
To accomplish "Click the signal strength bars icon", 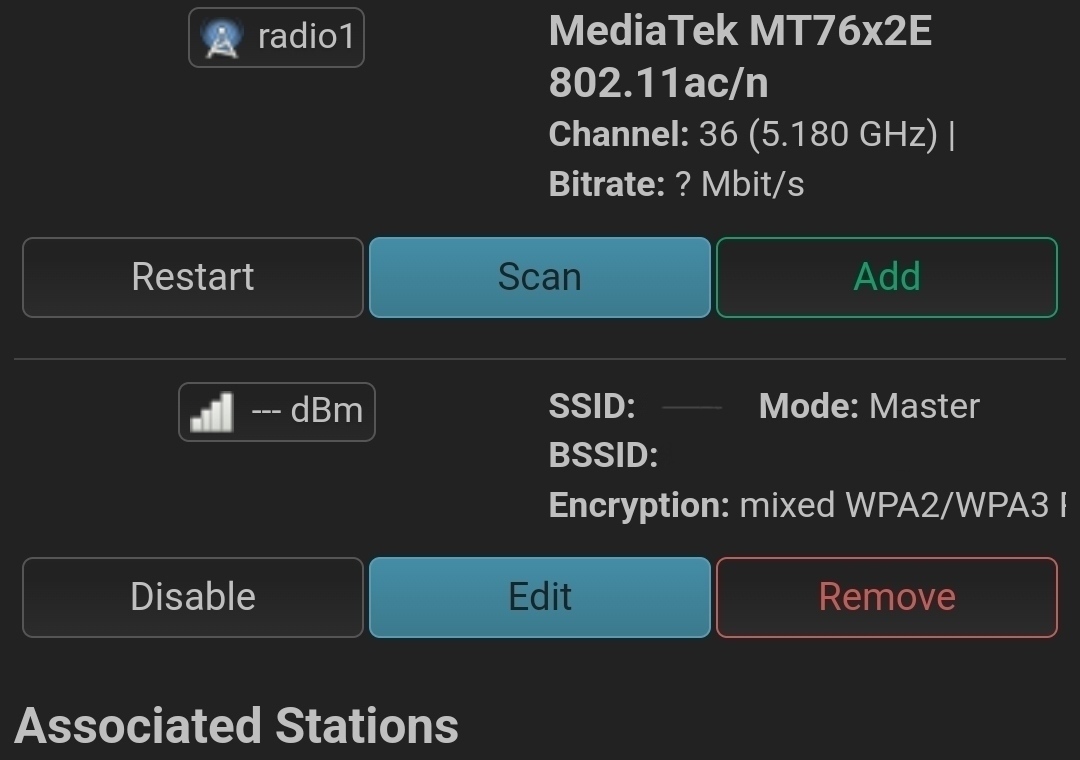I will [x=211, y=412].
